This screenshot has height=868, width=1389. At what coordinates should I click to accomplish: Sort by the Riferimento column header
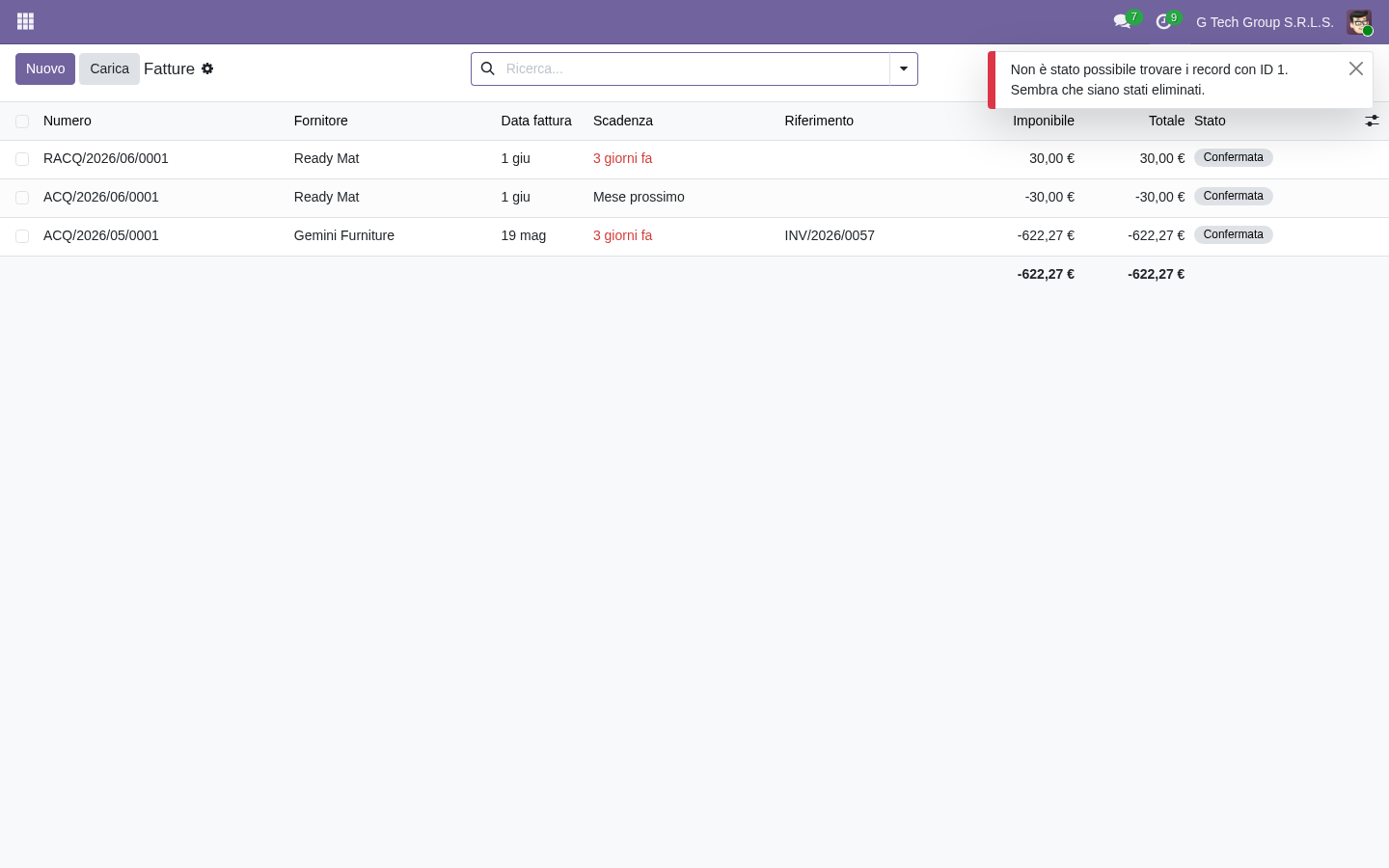coord(819,121)
